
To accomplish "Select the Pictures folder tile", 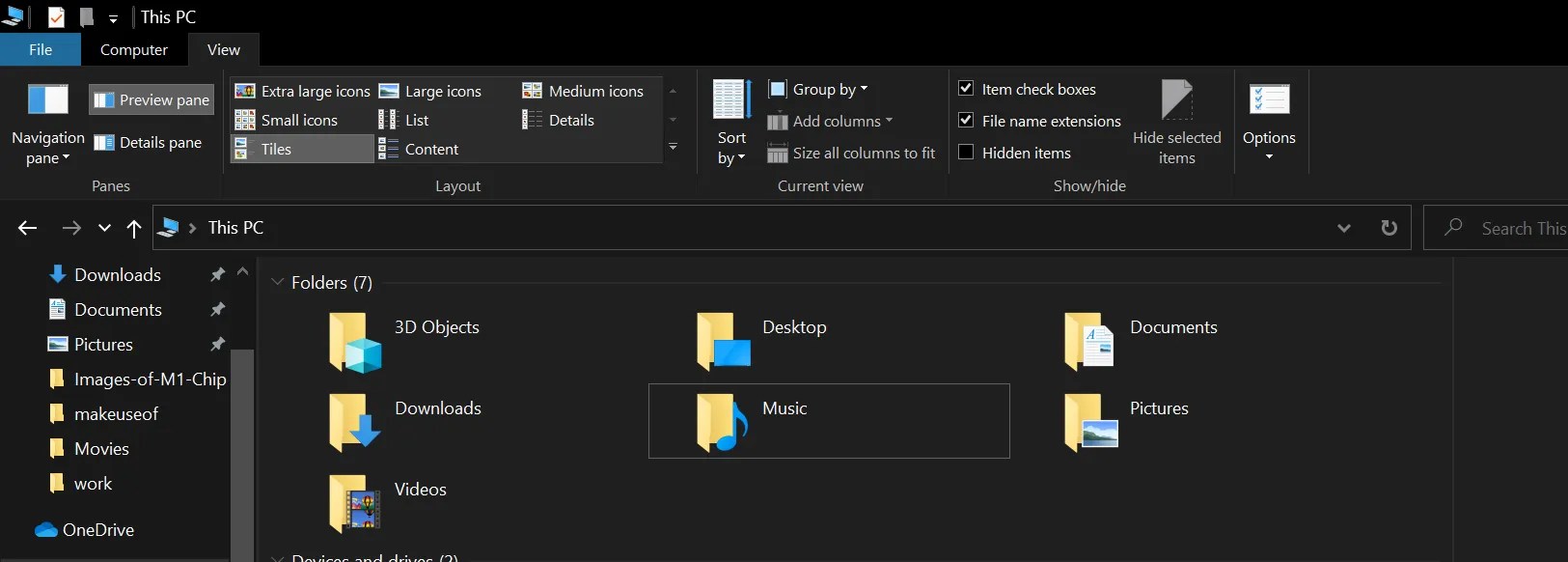I will click(x=1197, y=421).
